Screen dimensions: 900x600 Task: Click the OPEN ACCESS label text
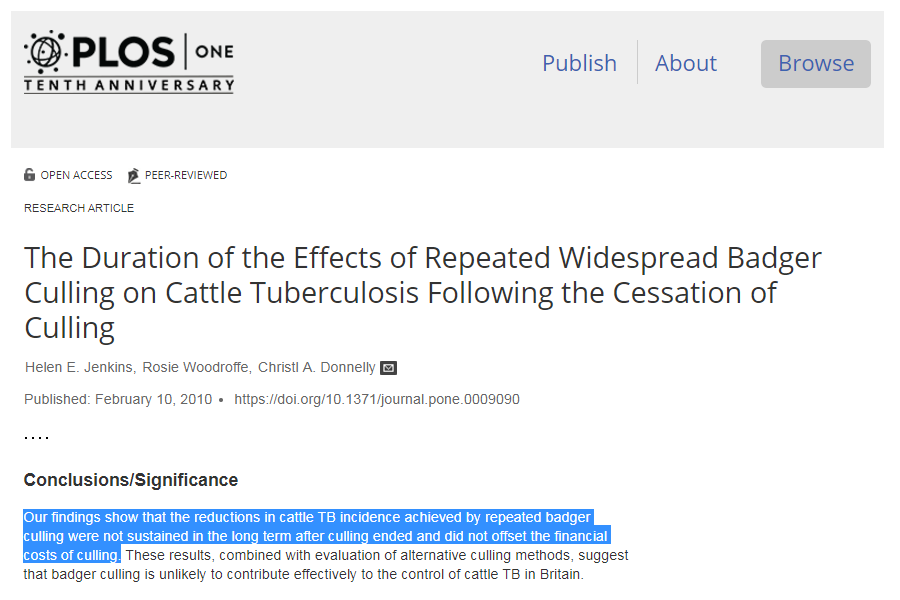(76, 176)
